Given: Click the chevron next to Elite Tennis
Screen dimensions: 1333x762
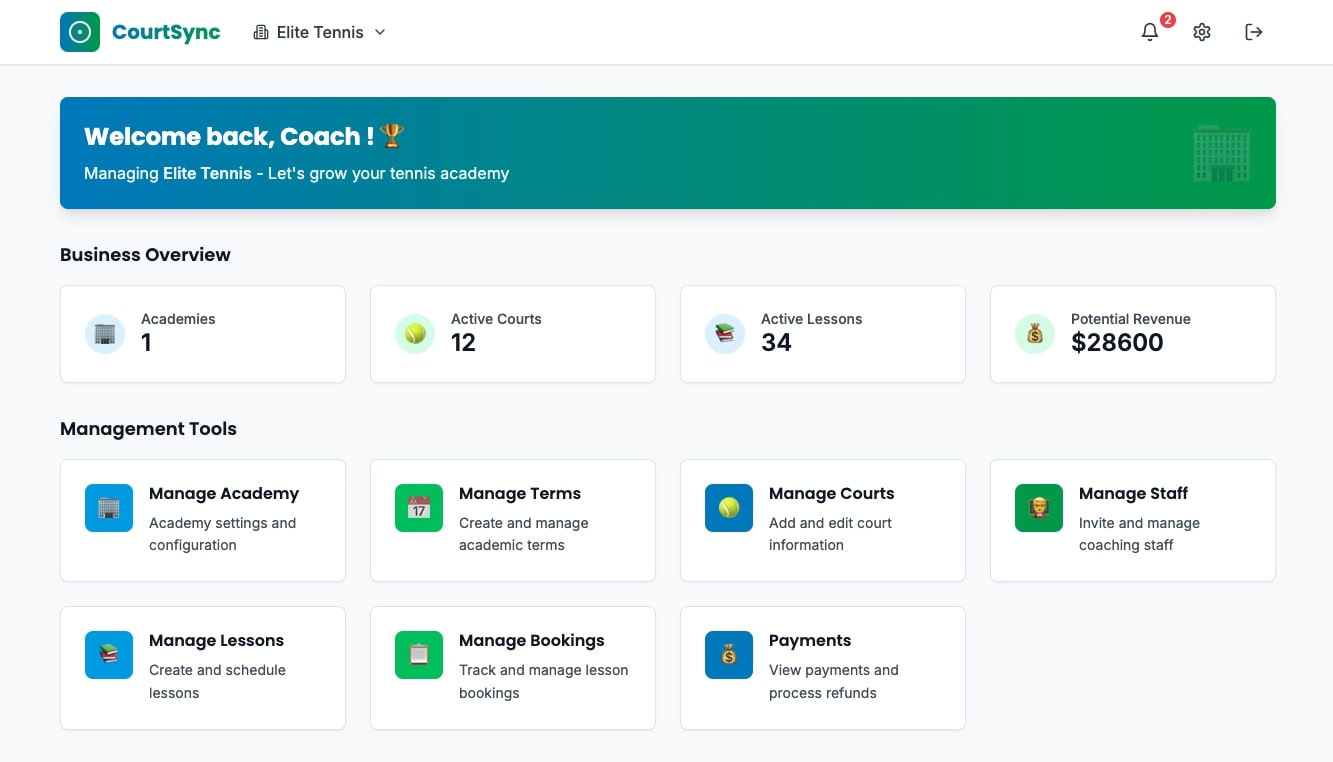Looking at the screenshot, I should [x=380, y=32].
